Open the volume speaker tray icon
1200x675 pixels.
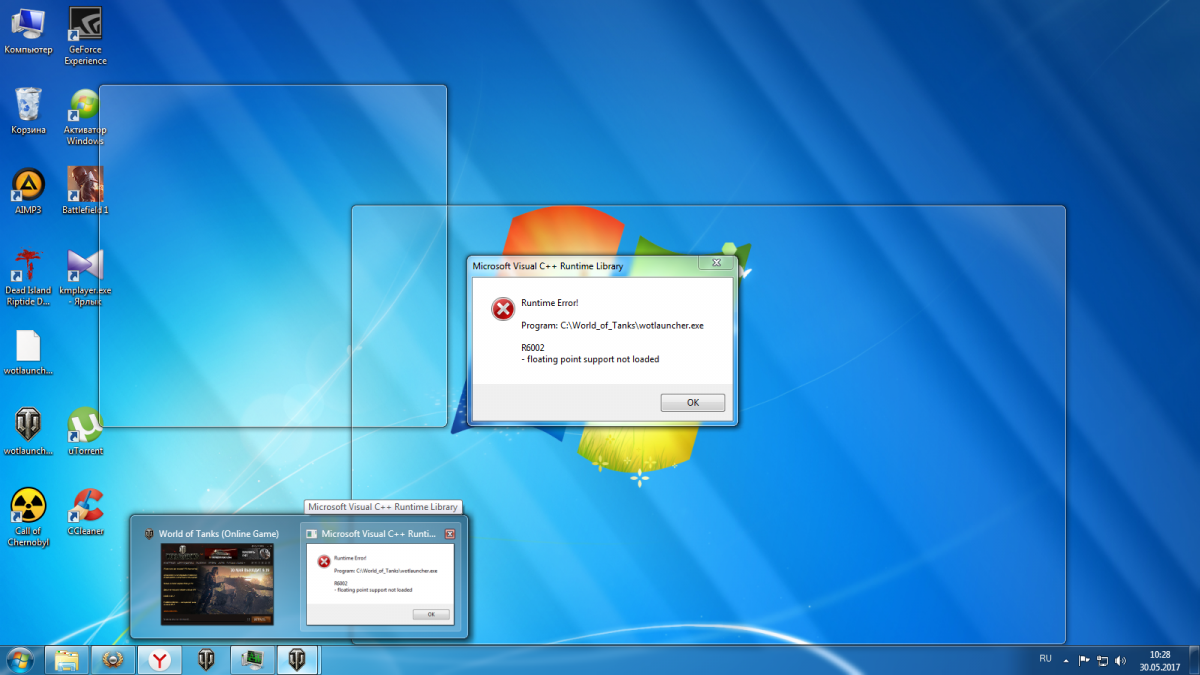point(1120,660)
